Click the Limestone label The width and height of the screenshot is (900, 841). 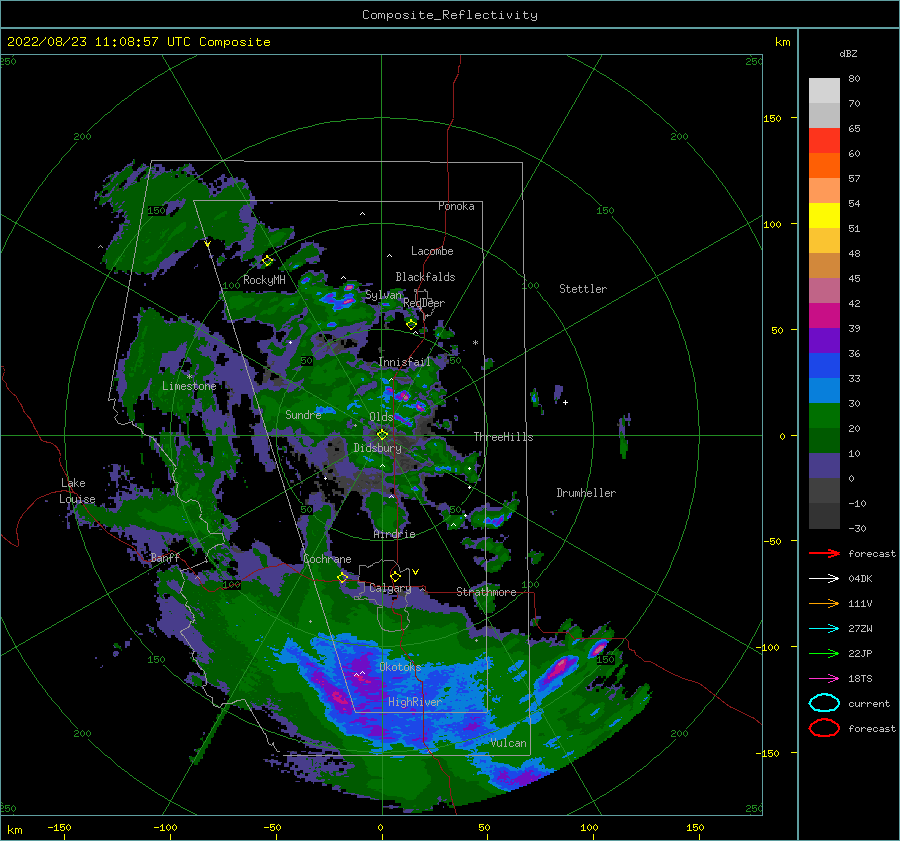pos(189,386)
